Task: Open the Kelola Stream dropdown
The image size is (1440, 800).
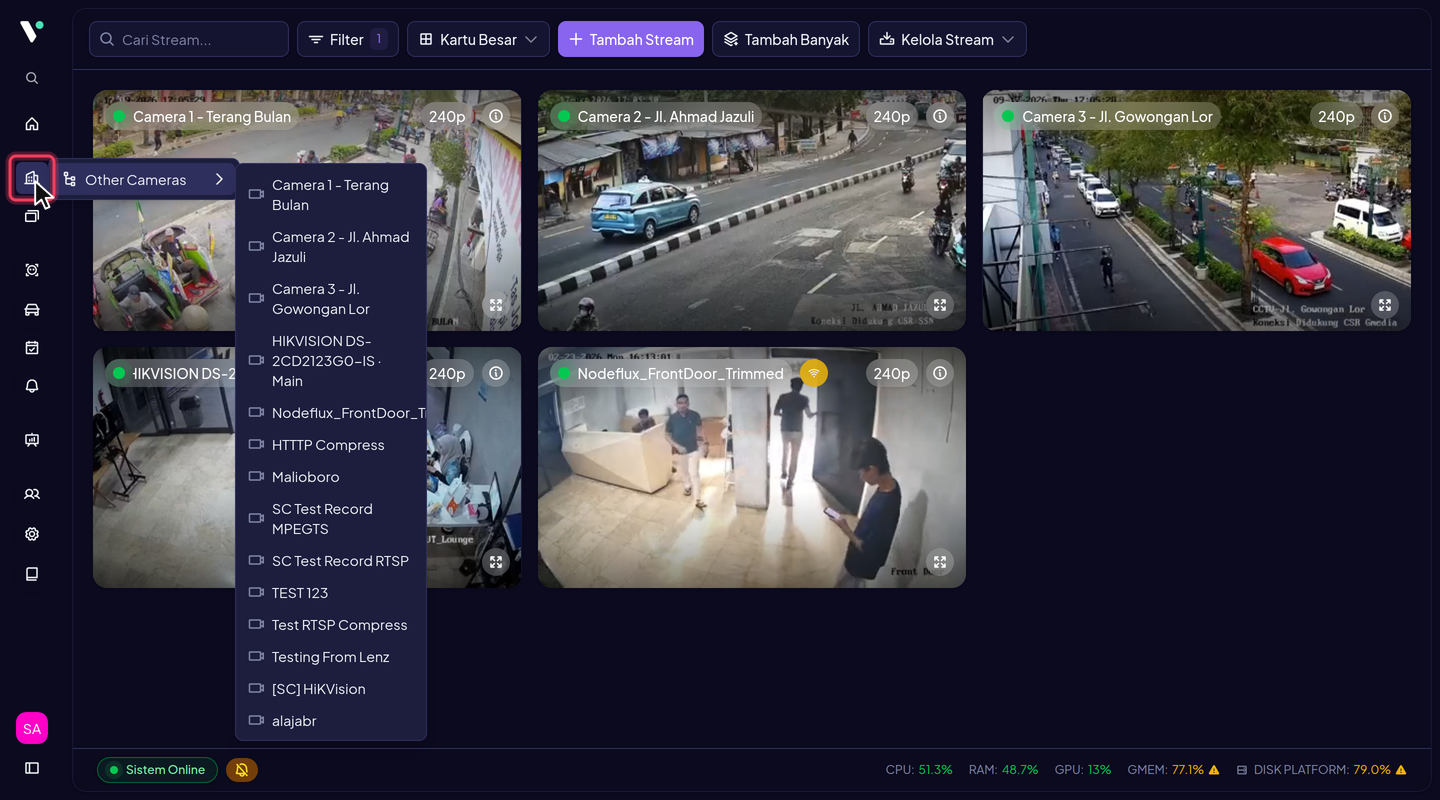Action: pyautogui.click(x=947, y=40)
